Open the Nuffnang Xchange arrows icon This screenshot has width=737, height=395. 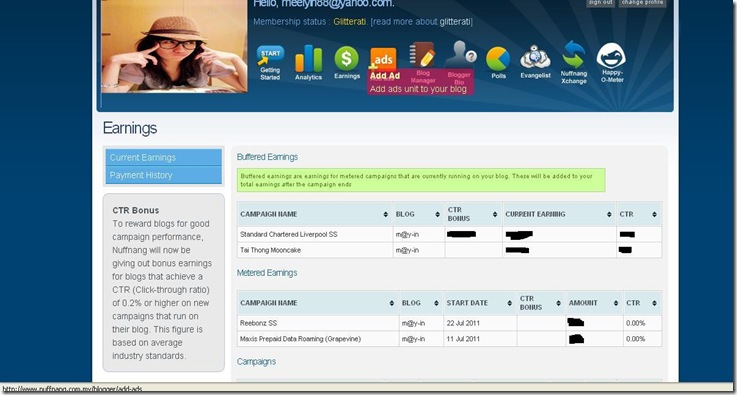pyautogui.click(x=574, y=62)
